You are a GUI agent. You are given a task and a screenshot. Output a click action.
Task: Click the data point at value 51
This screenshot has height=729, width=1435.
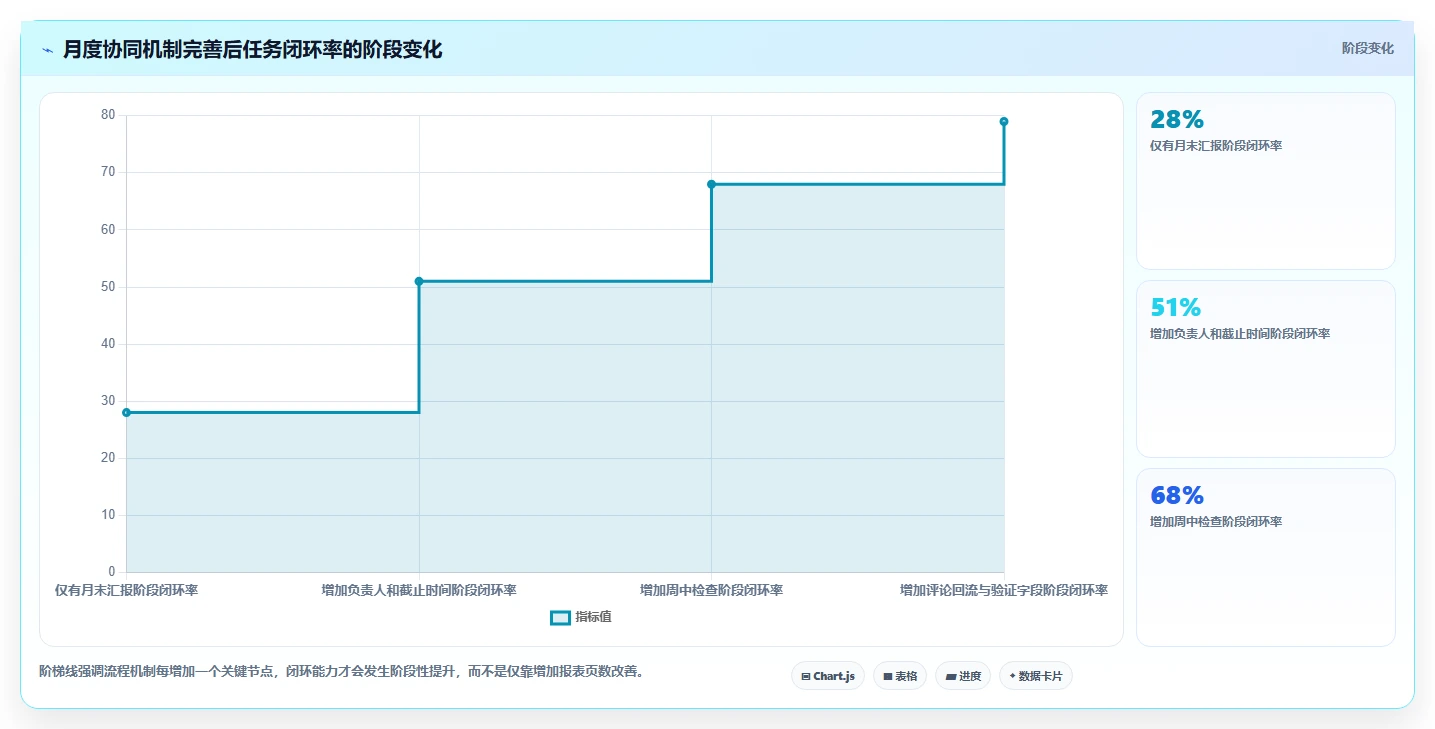point(419,281)
